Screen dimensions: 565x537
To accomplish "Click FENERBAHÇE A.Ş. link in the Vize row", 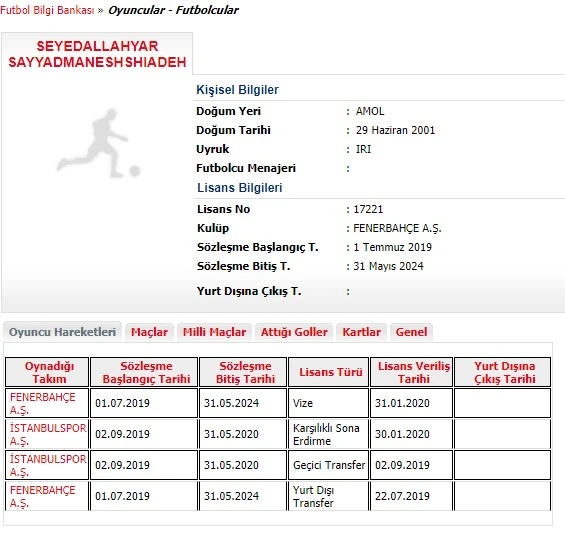I will tap(43, 403).
